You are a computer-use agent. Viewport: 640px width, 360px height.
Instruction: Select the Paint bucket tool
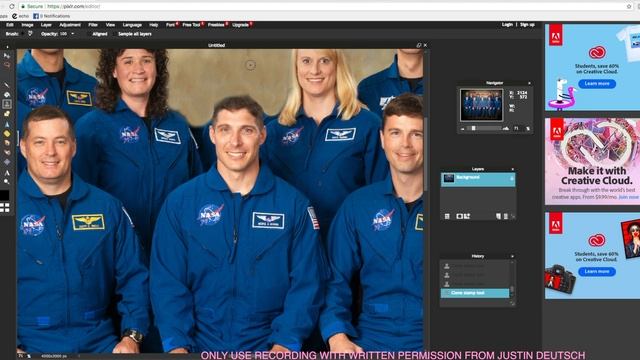coord(7,95)
